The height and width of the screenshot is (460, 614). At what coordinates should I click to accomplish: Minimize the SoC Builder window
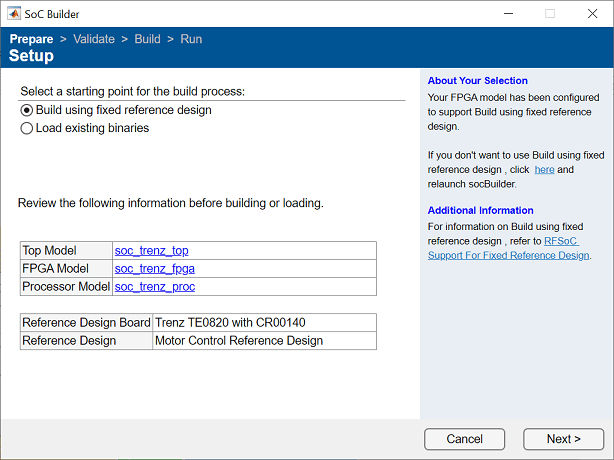(x=502, y=14)
